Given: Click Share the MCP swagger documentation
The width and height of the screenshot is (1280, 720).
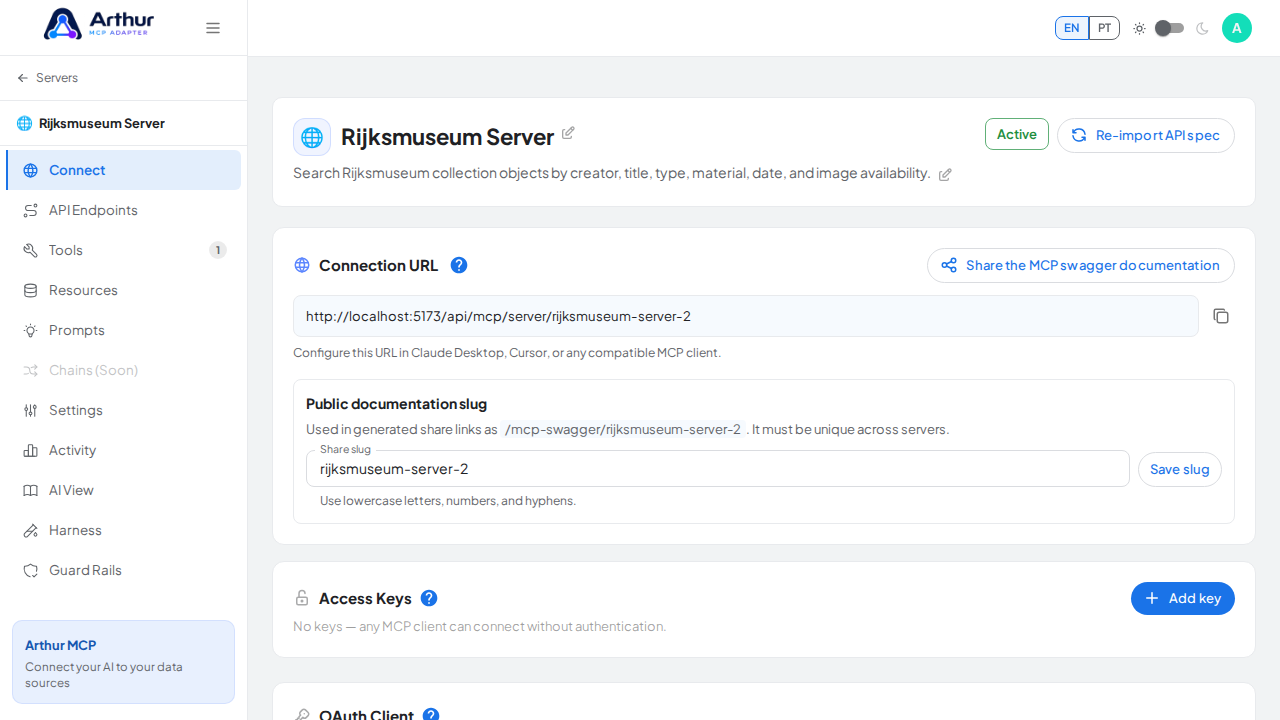Looking at the screenshot, I should tap(1081, 265).
